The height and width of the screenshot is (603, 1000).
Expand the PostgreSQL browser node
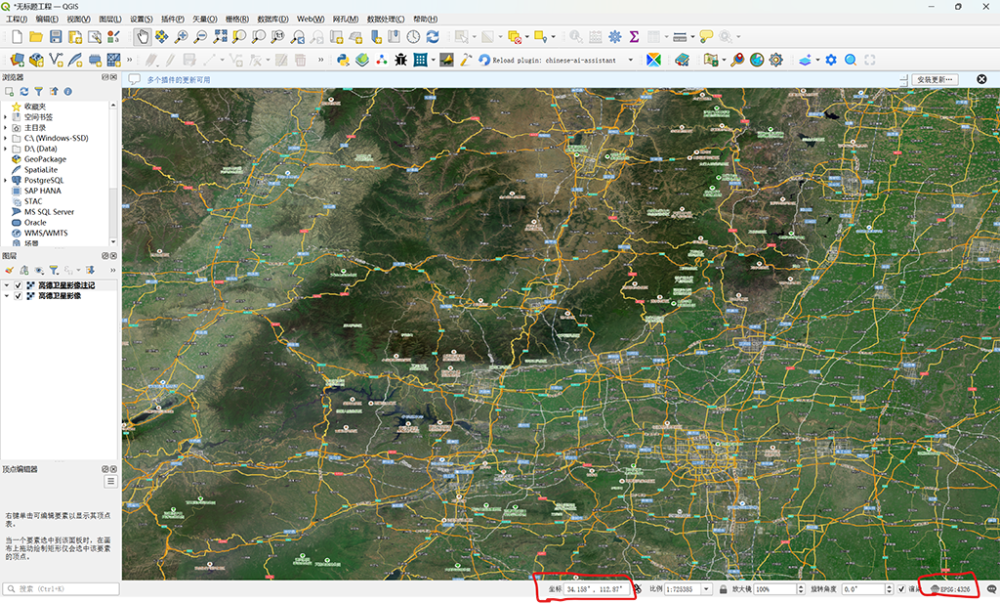point(5,180)
